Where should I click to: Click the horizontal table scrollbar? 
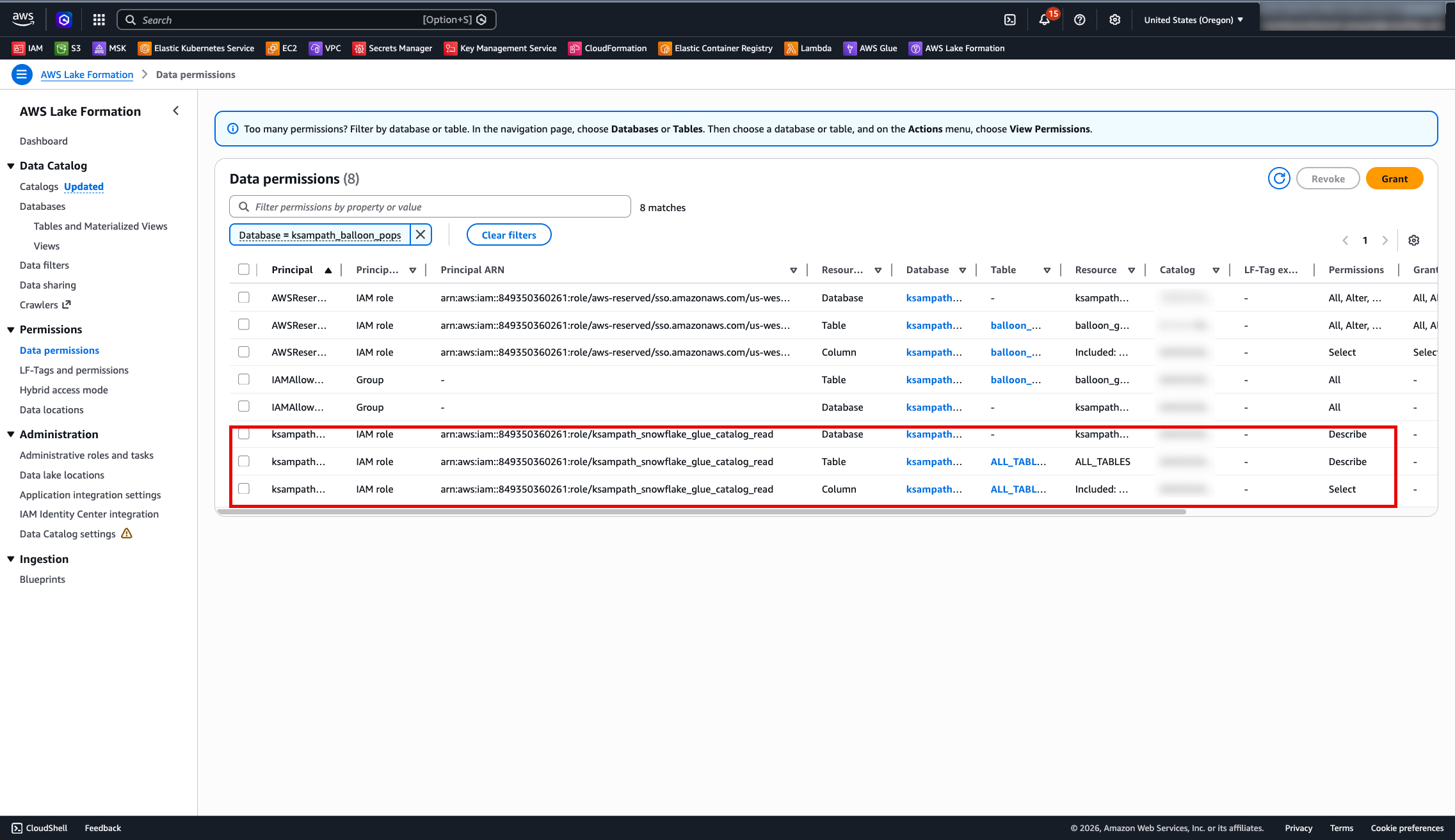pos(702,512)
